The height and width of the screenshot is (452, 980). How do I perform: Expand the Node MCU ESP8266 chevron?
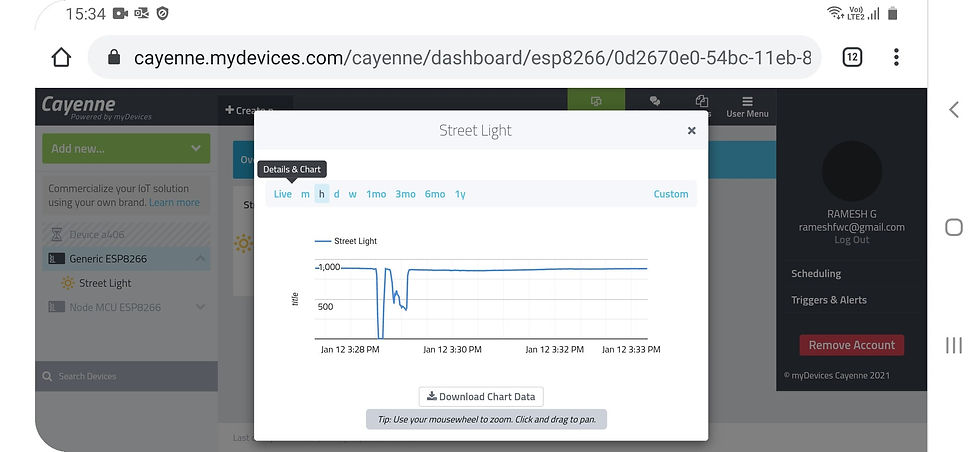click(x=200, y=307)
